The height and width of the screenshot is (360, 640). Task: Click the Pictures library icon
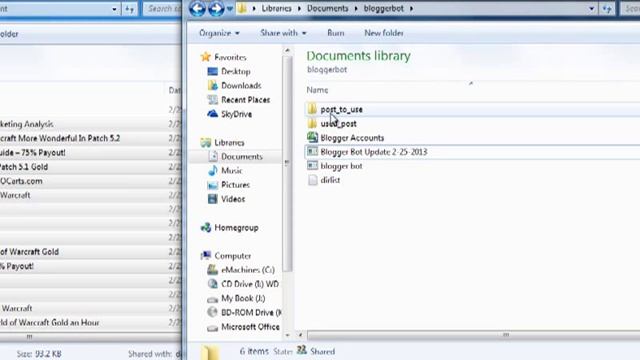212,185
